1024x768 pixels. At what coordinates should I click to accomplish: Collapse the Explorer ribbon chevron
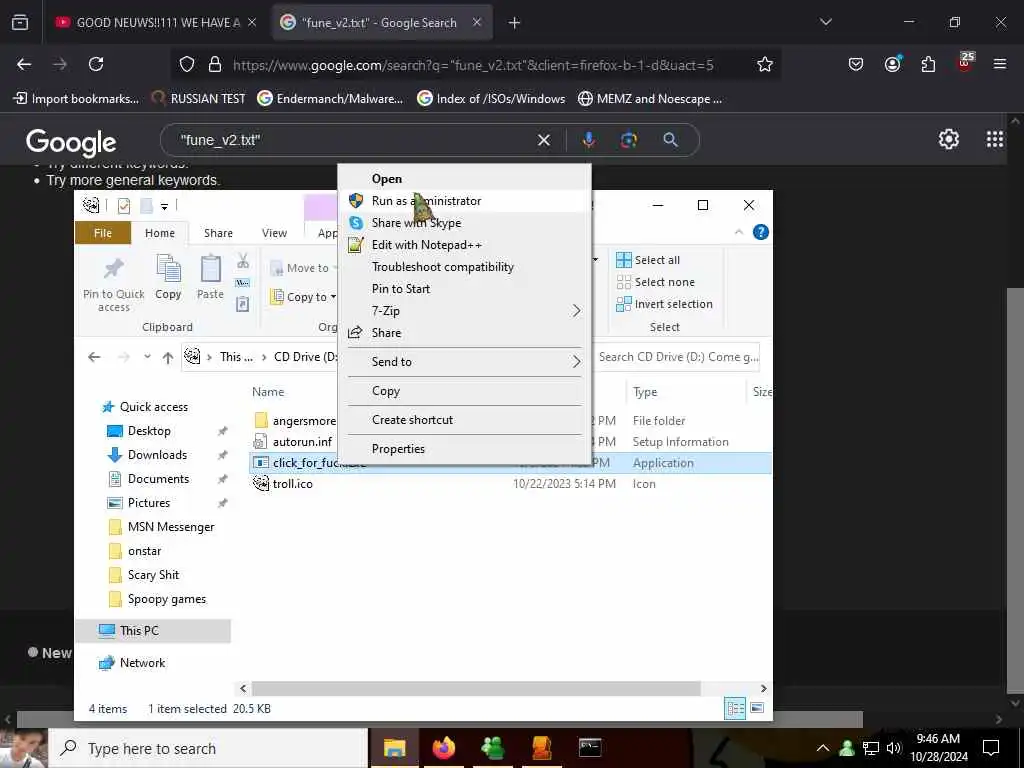(739, 232)
